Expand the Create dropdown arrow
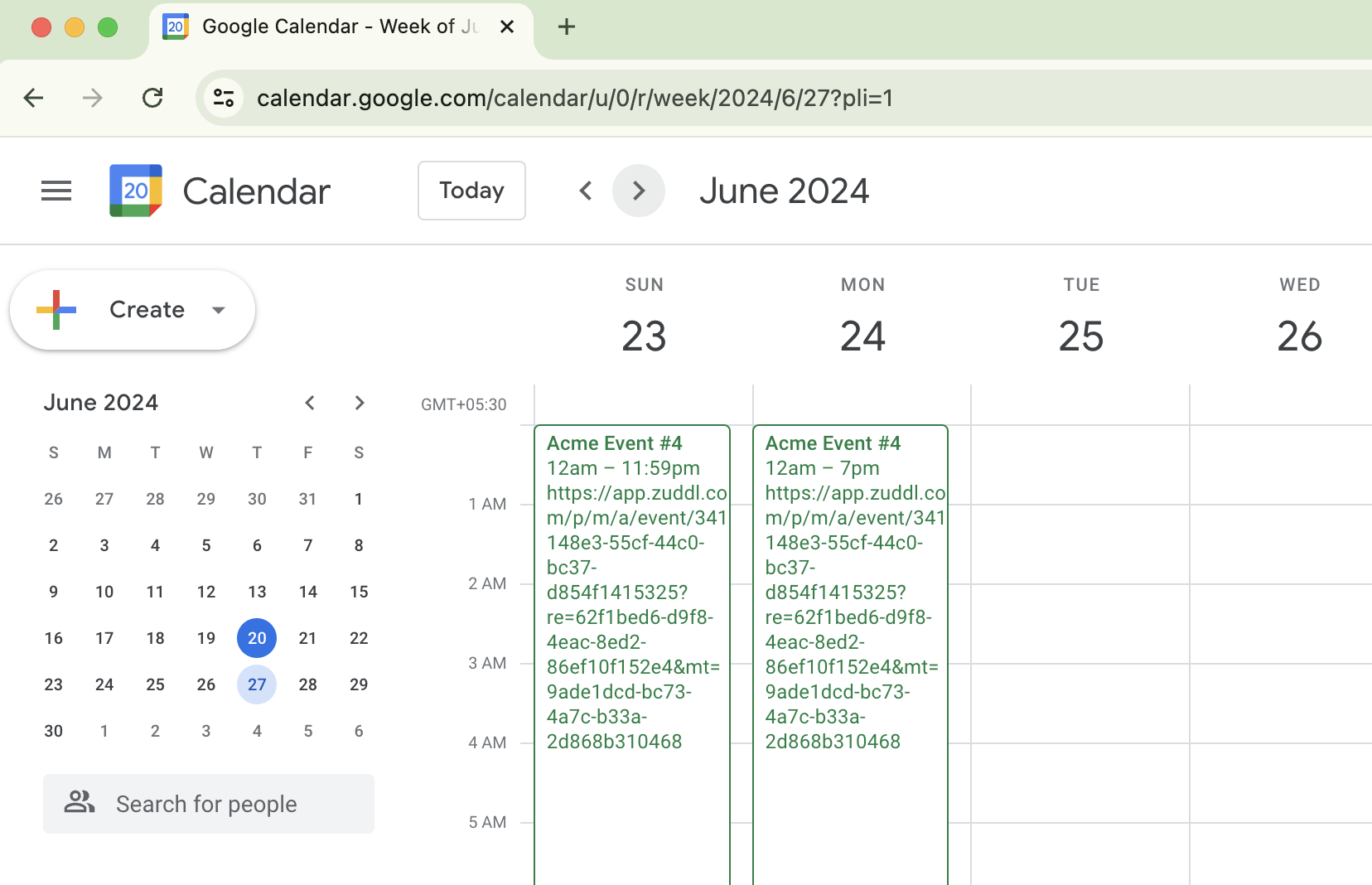The height and width of the screenshot is (885, 1372). (219, 310)
